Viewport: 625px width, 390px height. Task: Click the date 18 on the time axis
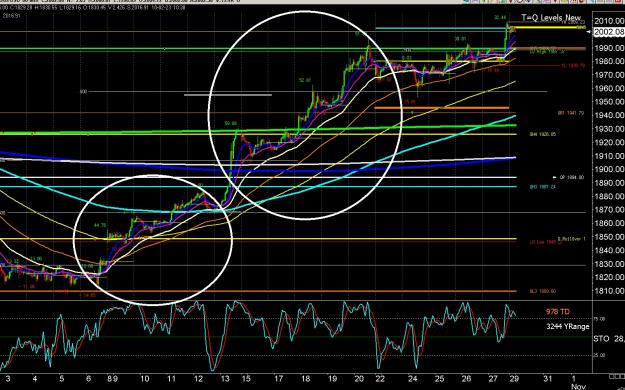point(306,379)
